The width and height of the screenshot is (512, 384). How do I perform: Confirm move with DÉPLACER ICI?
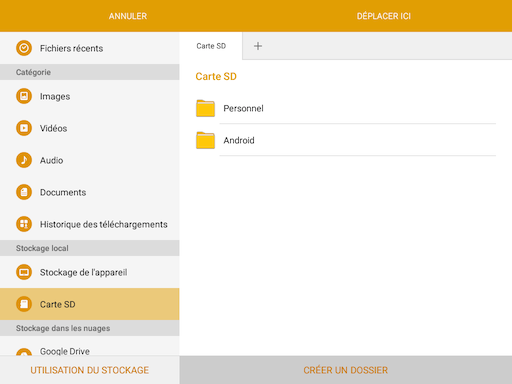[384, 16]
